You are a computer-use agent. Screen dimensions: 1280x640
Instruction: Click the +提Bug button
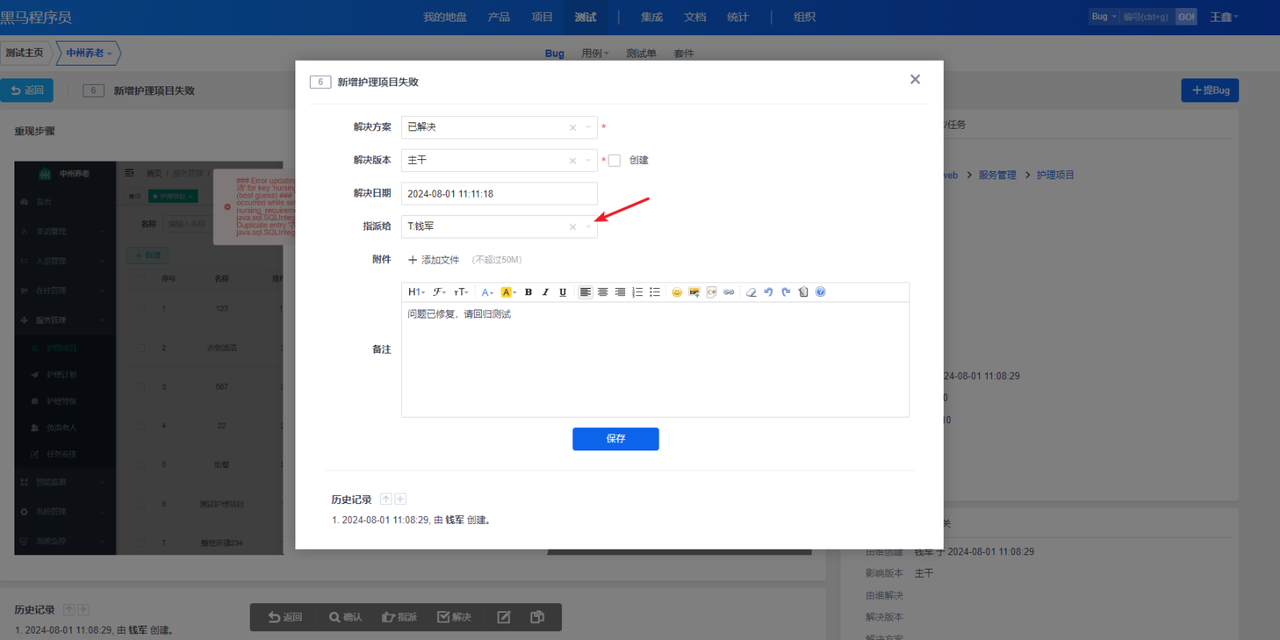pos(1210,90)
